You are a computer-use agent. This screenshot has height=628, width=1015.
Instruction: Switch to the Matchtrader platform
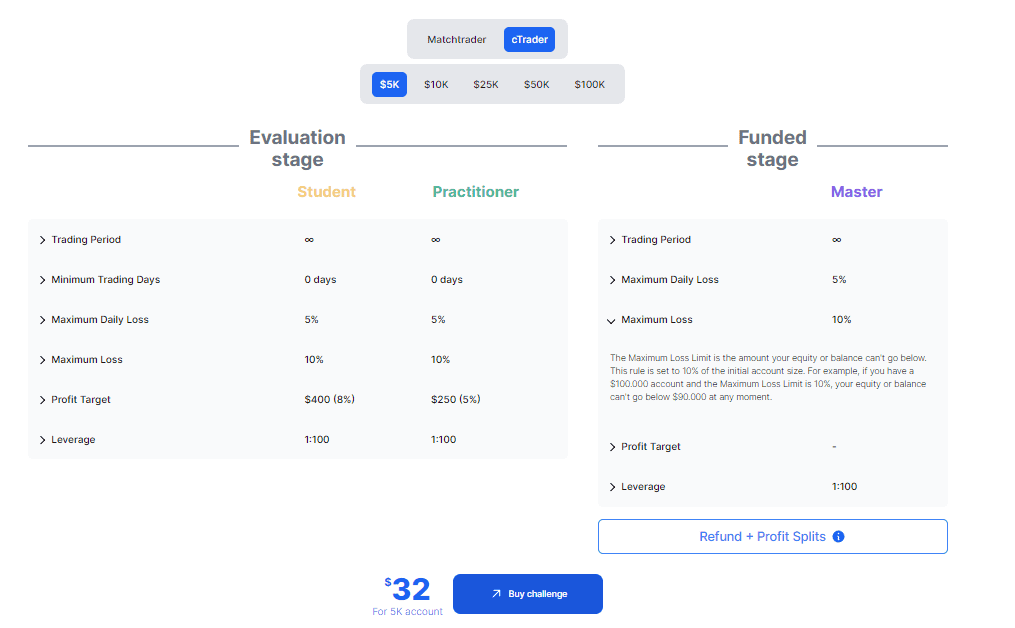click(456, 39)
